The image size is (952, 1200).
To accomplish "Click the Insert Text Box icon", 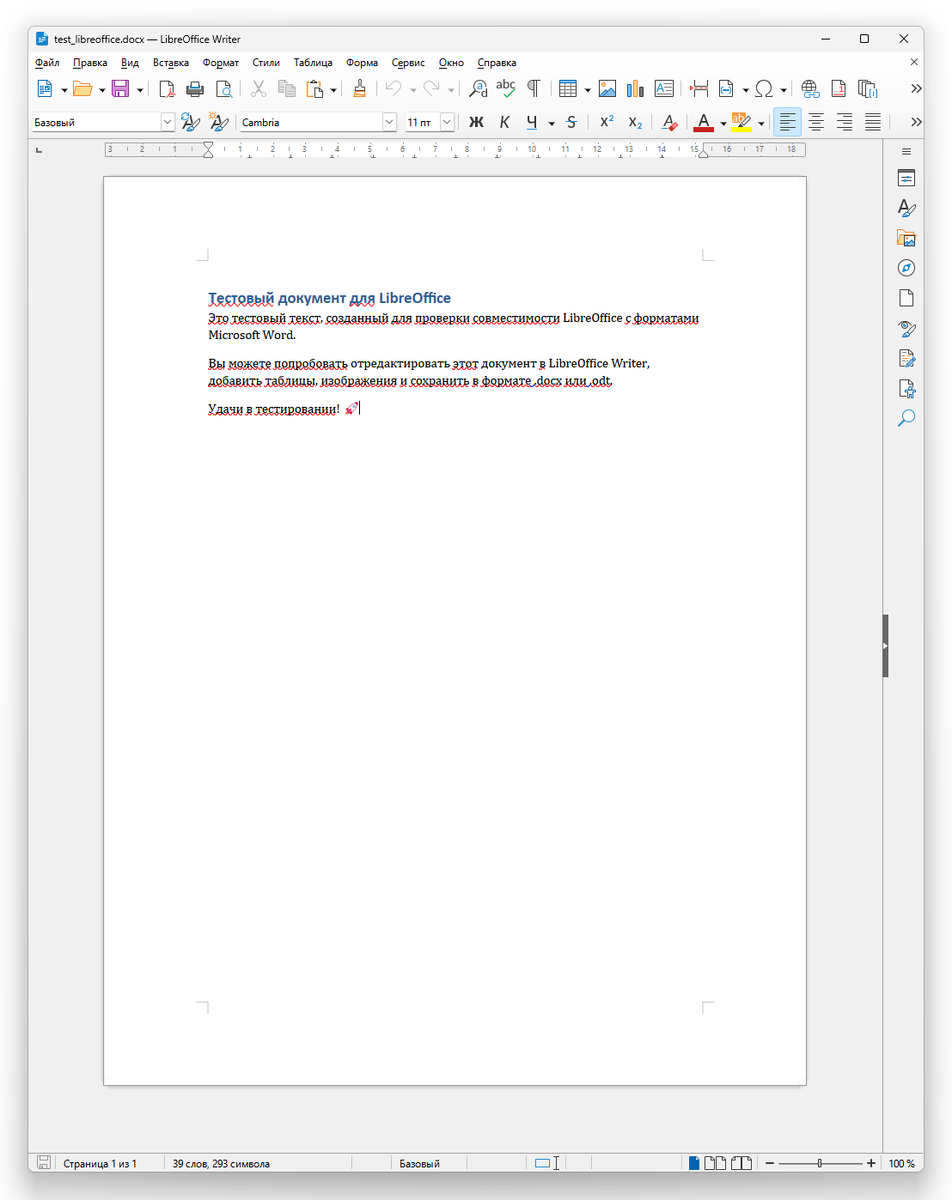I will tap(664, 89).
